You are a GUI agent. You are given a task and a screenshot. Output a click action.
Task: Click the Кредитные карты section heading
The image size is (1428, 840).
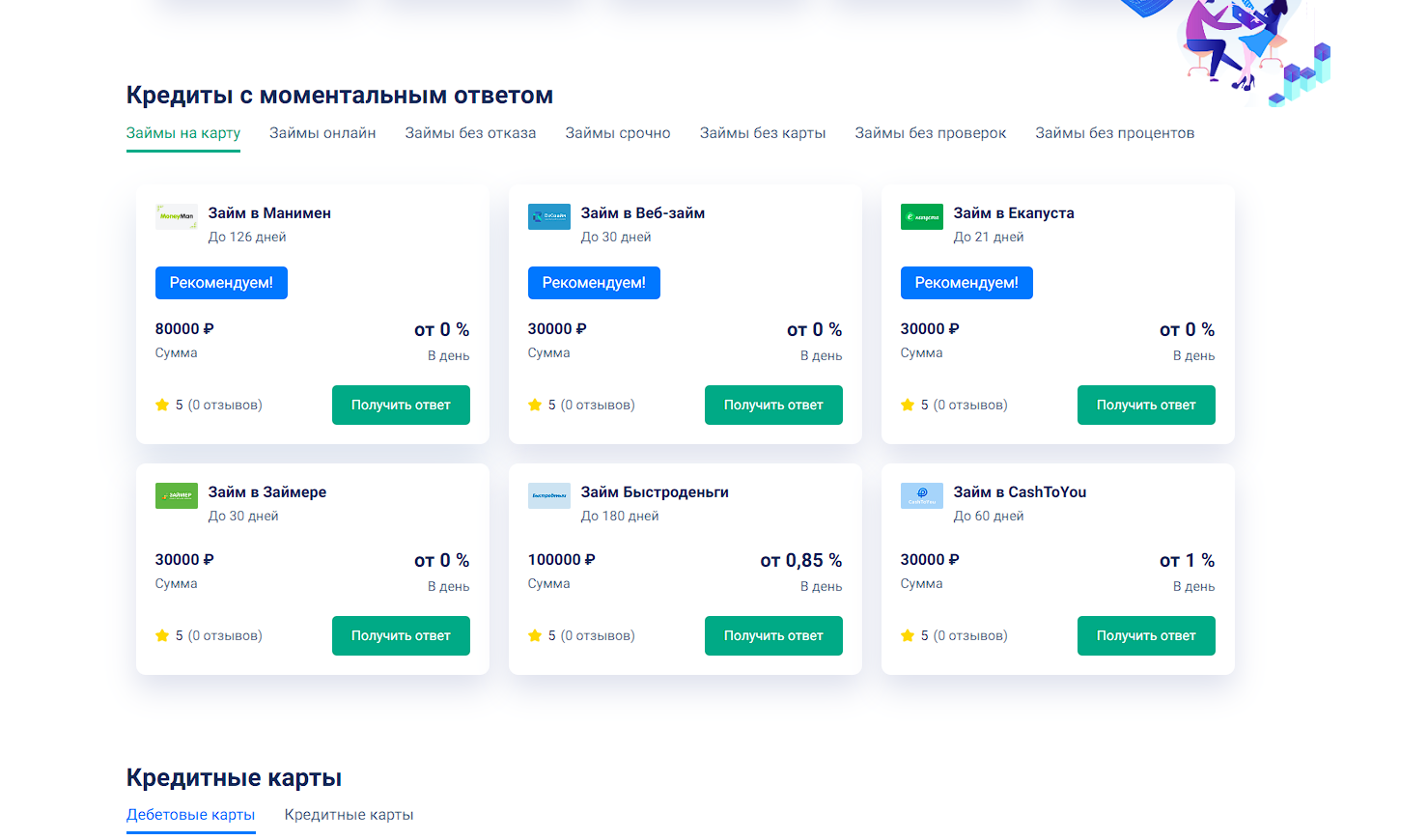(x=234, y=778)
